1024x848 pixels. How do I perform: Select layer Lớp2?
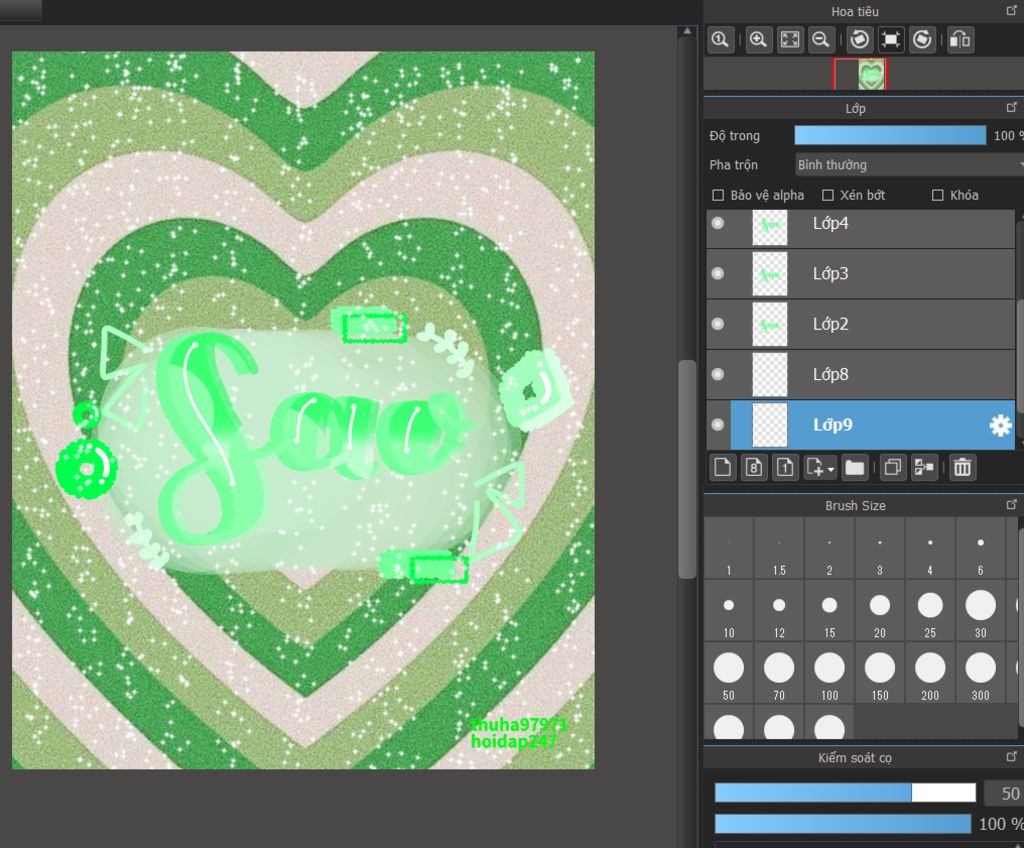pos(861,325)
